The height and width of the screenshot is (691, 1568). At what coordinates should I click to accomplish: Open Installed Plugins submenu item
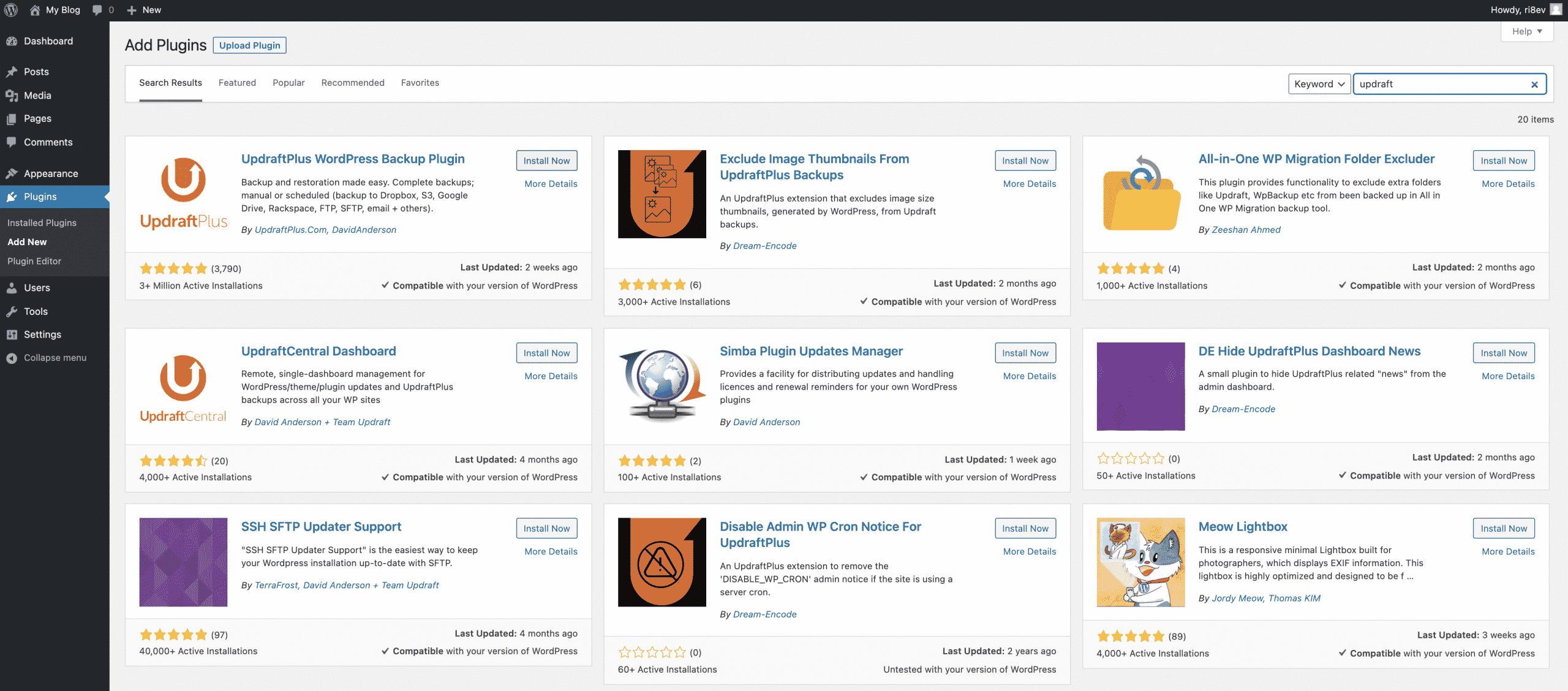pyautogui.click(x=42, y=223)
